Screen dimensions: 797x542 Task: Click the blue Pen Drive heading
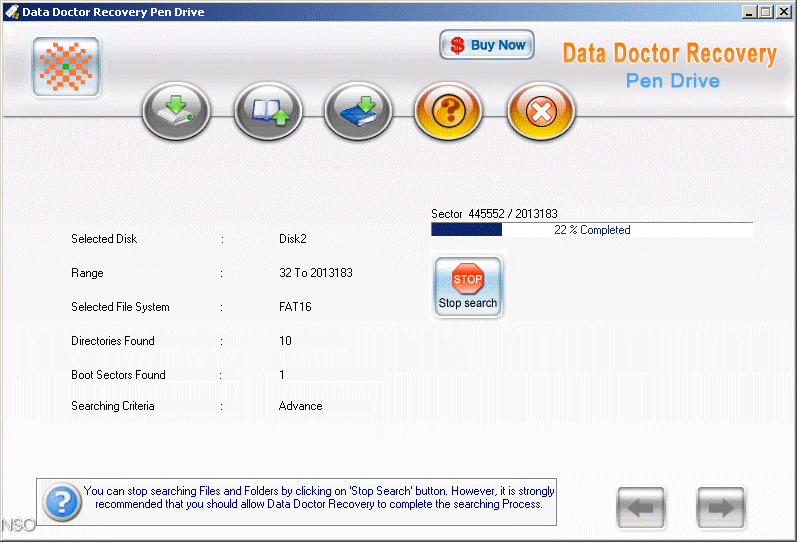(x=672, y=81)
